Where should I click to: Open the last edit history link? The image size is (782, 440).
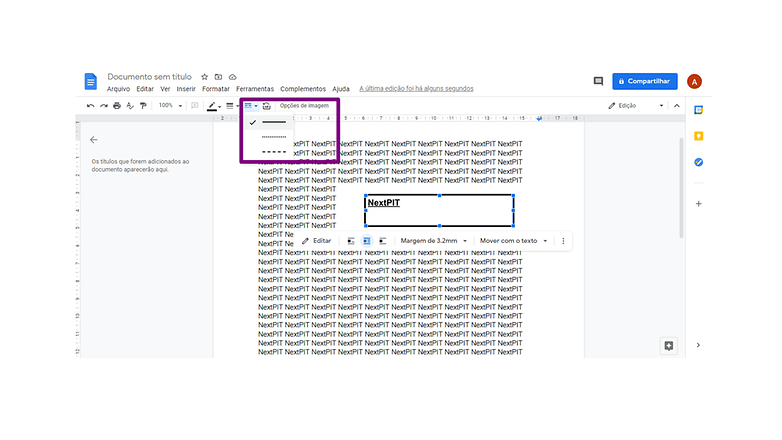(416, 89)
